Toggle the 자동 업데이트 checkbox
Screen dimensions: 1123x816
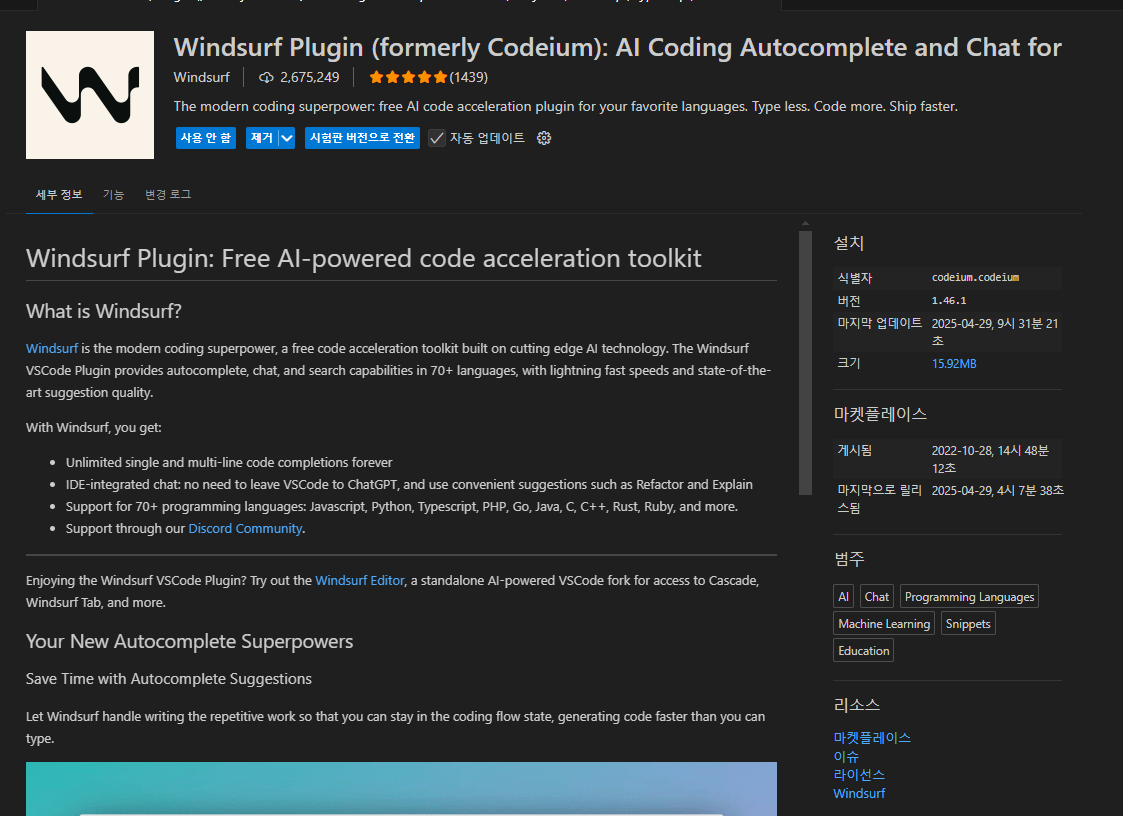437,138
